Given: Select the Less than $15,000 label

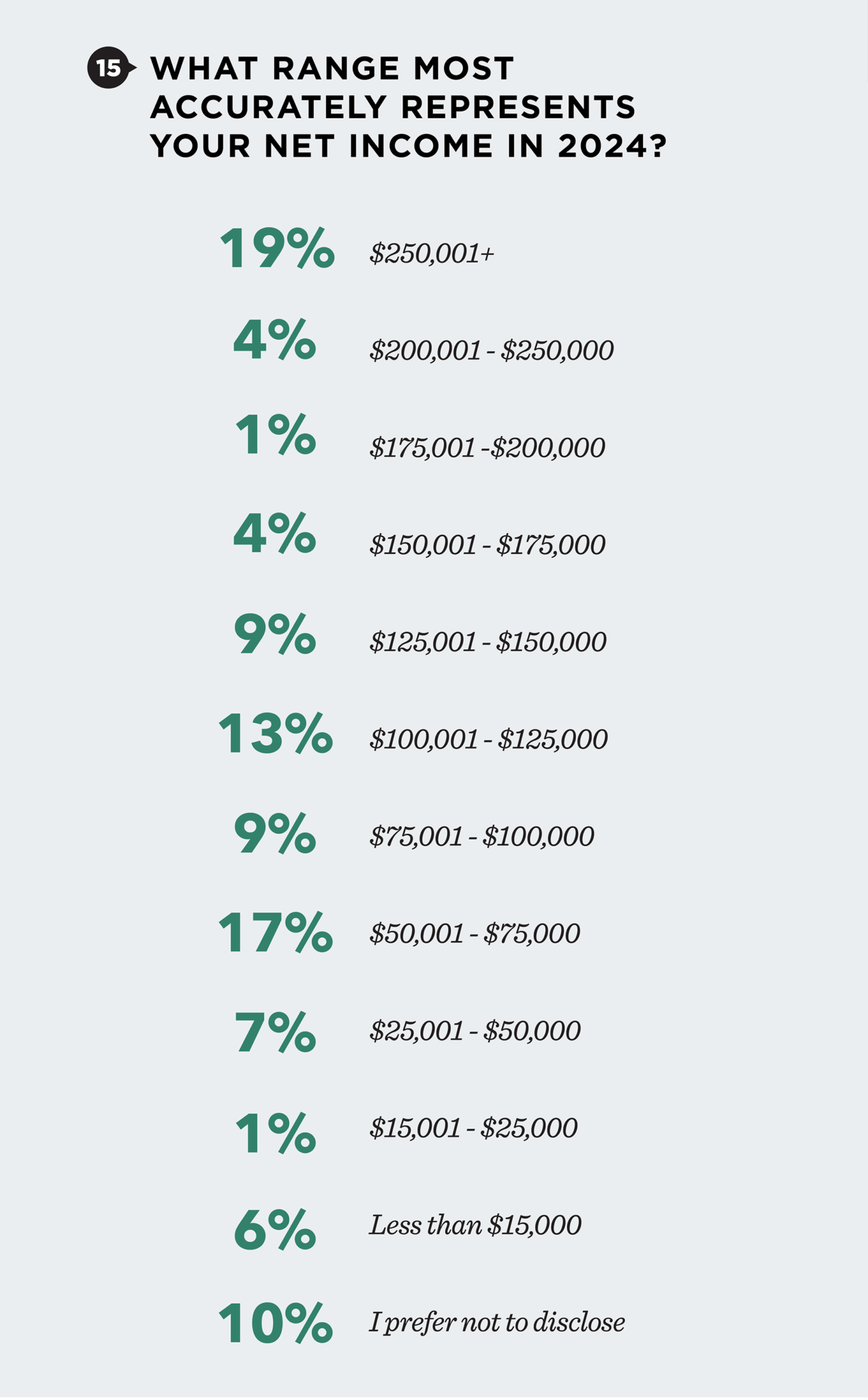Looking at the screenshot, I should click(x=475, y=1224).
